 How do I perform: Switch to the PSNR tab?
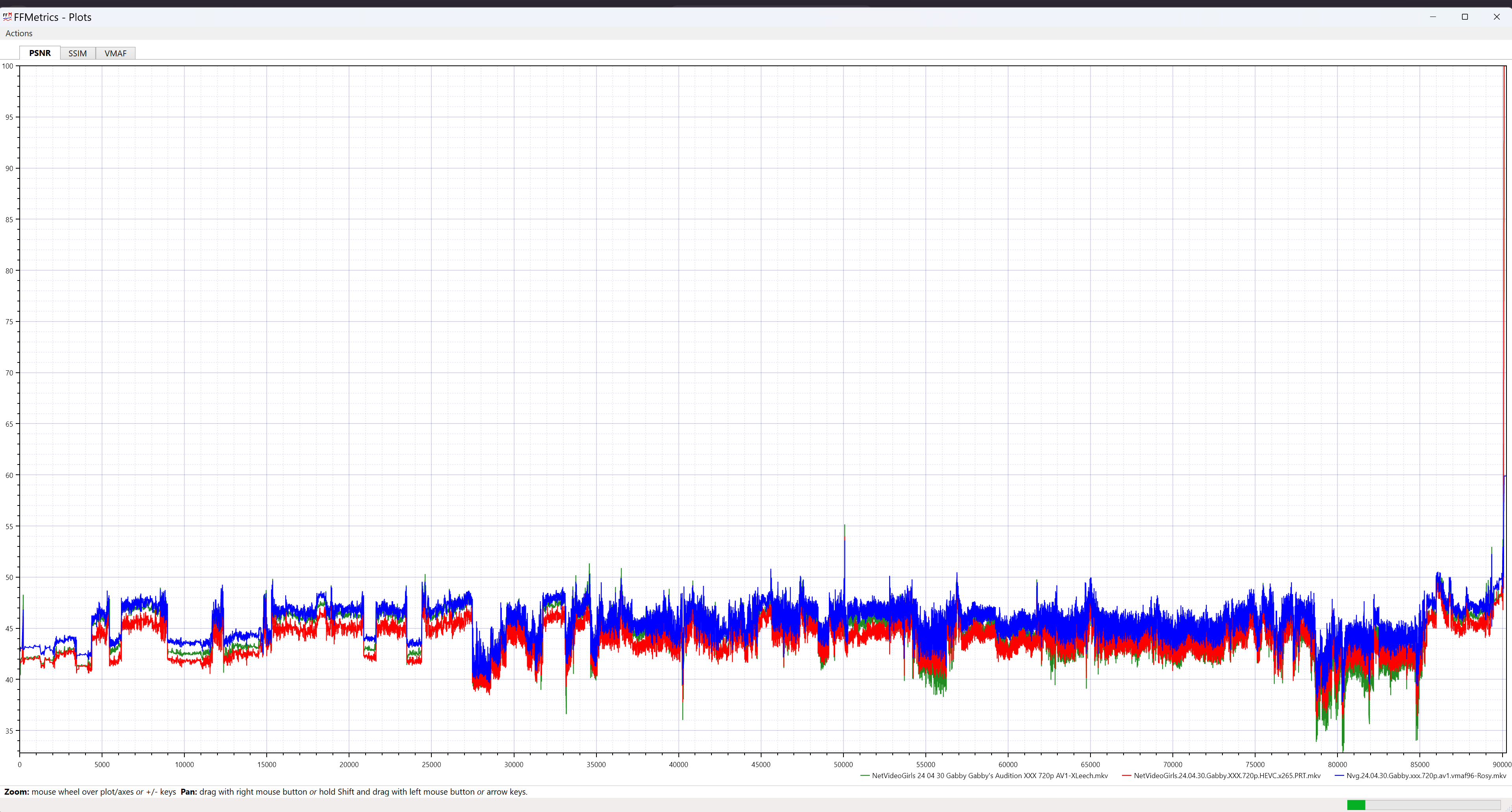click(40, 54)
